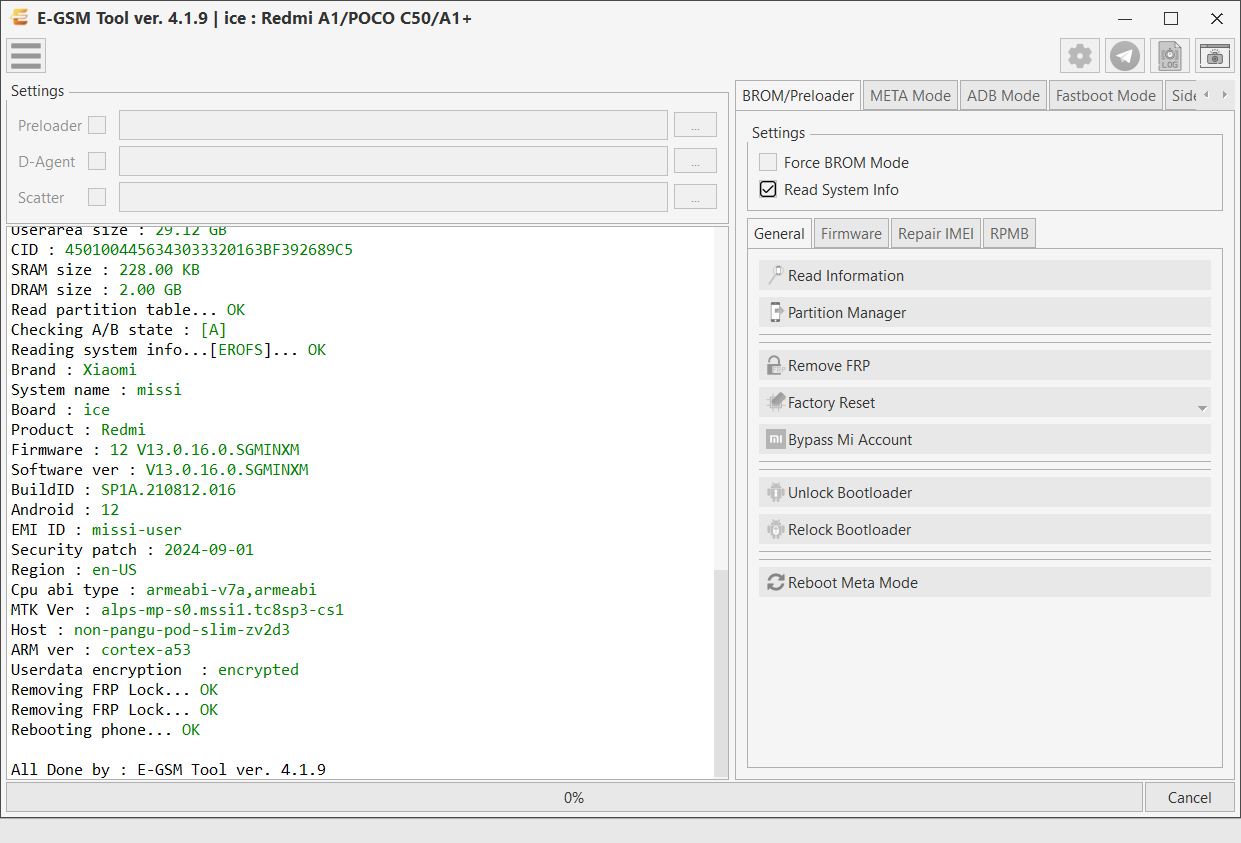
Task: Click the E-GSM Tool app logo
Action: coord(18,18)
